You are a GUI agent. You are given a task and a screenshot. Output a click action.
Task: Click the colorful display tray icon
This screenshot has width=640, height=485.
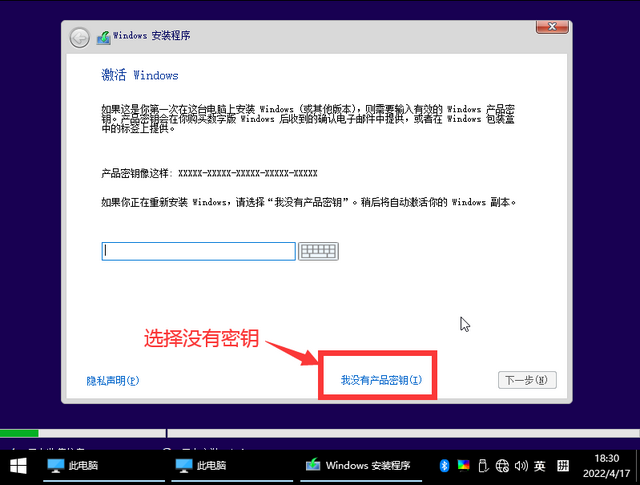[463, 465]
